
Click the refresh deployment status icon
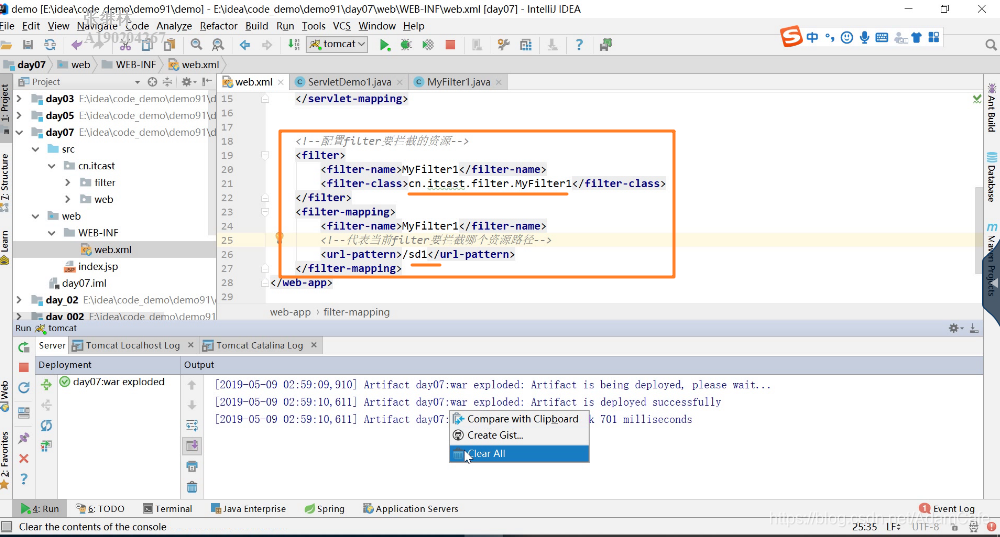pyautogui.click(x=46, y=425)
